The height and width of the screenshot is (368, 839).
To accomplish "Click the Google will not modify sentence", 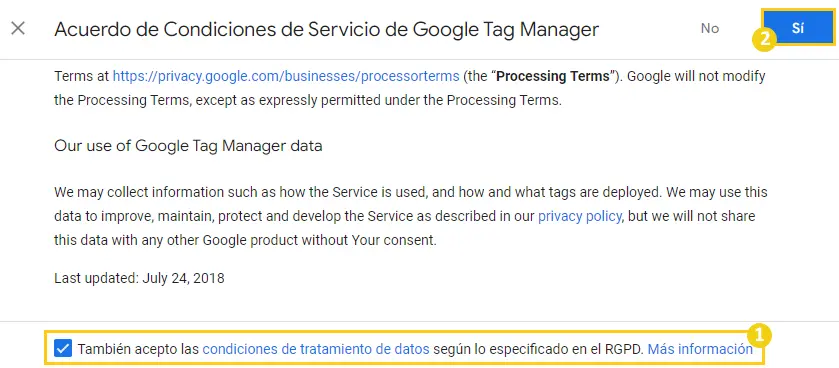I will tap(410, 88).
